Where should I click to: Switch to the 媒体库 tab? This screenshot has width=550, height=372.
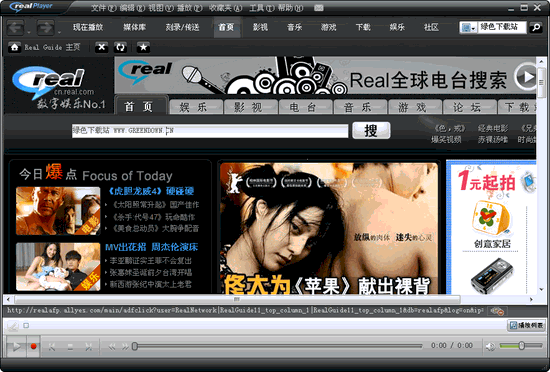point(135,27)
